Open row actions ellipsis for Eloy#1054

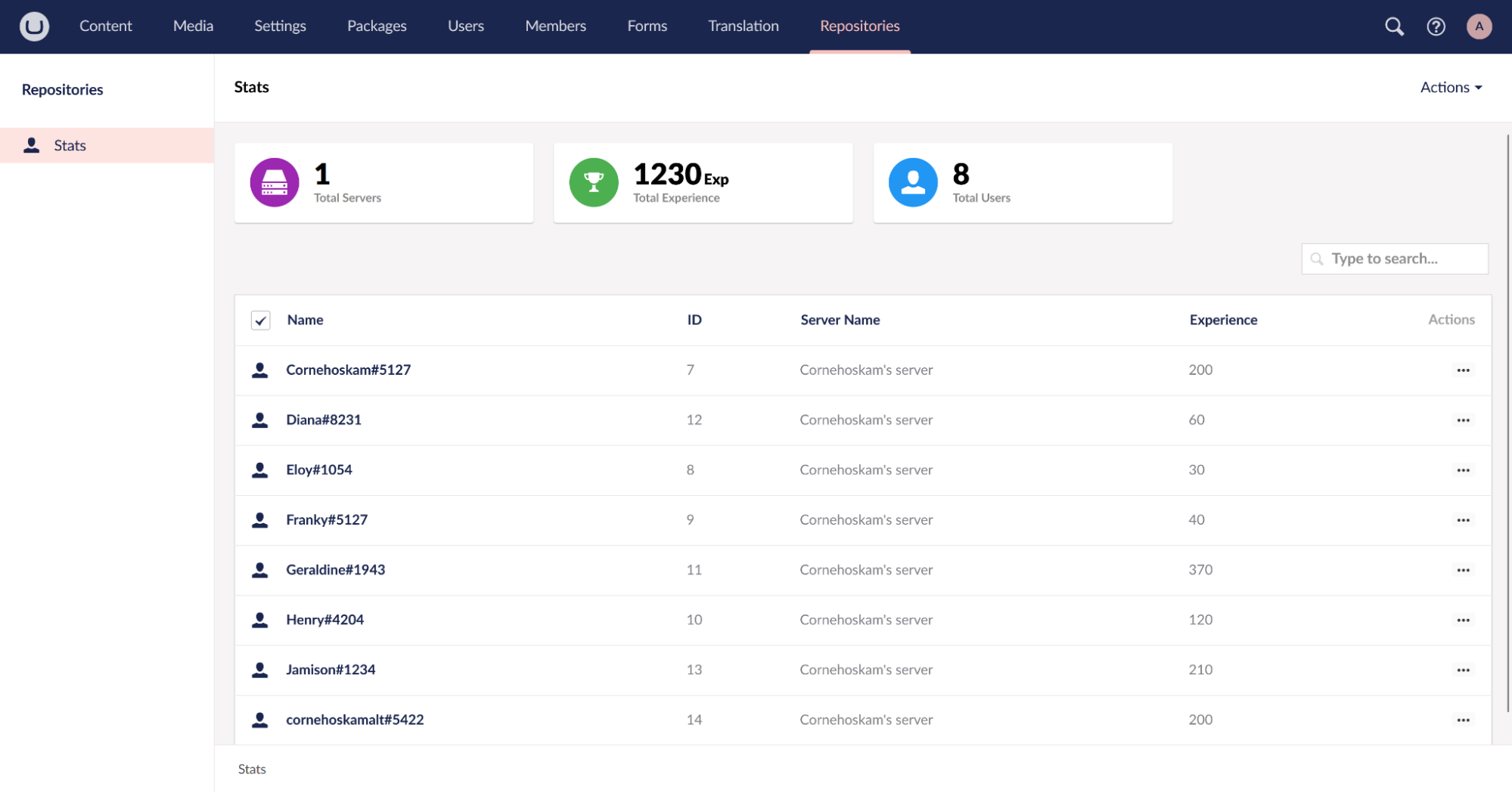click(x=1463, y=470)
